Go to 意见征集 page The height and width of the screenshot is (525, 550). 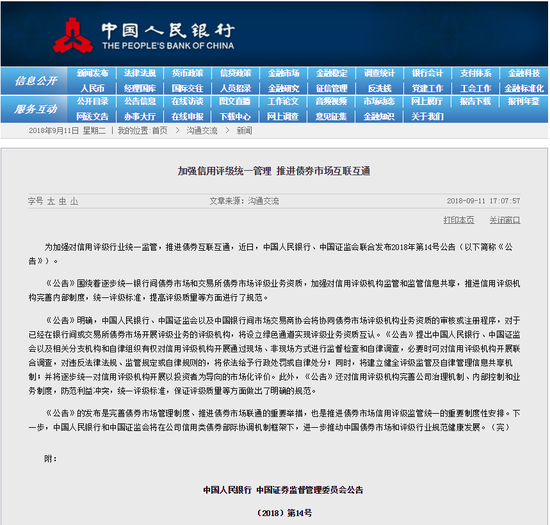coord(331,116)
